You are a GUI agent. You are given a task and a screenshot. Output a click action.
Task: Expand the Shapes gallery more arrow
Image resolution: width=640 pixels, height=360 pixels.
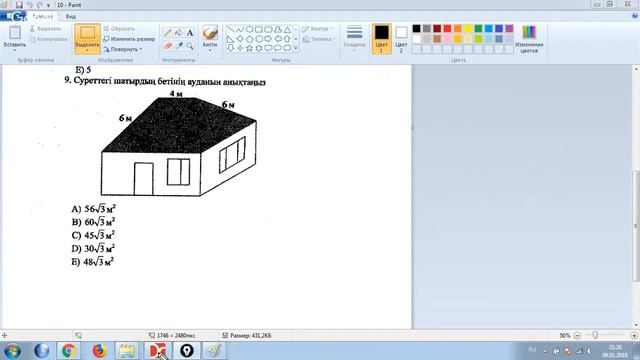point(296,49)
